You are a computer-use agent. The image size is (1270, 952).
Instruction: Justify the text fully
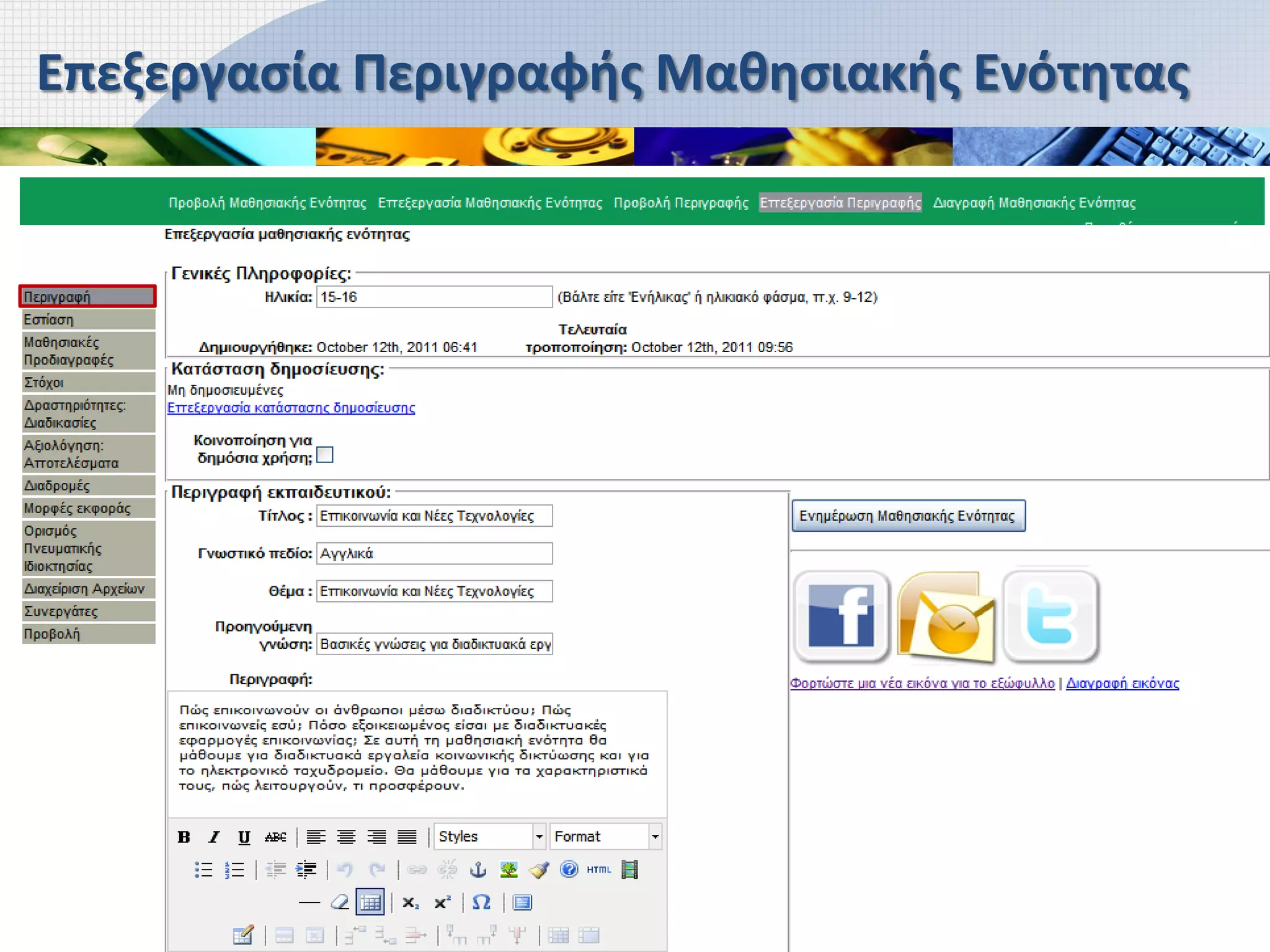click(407, 837)
